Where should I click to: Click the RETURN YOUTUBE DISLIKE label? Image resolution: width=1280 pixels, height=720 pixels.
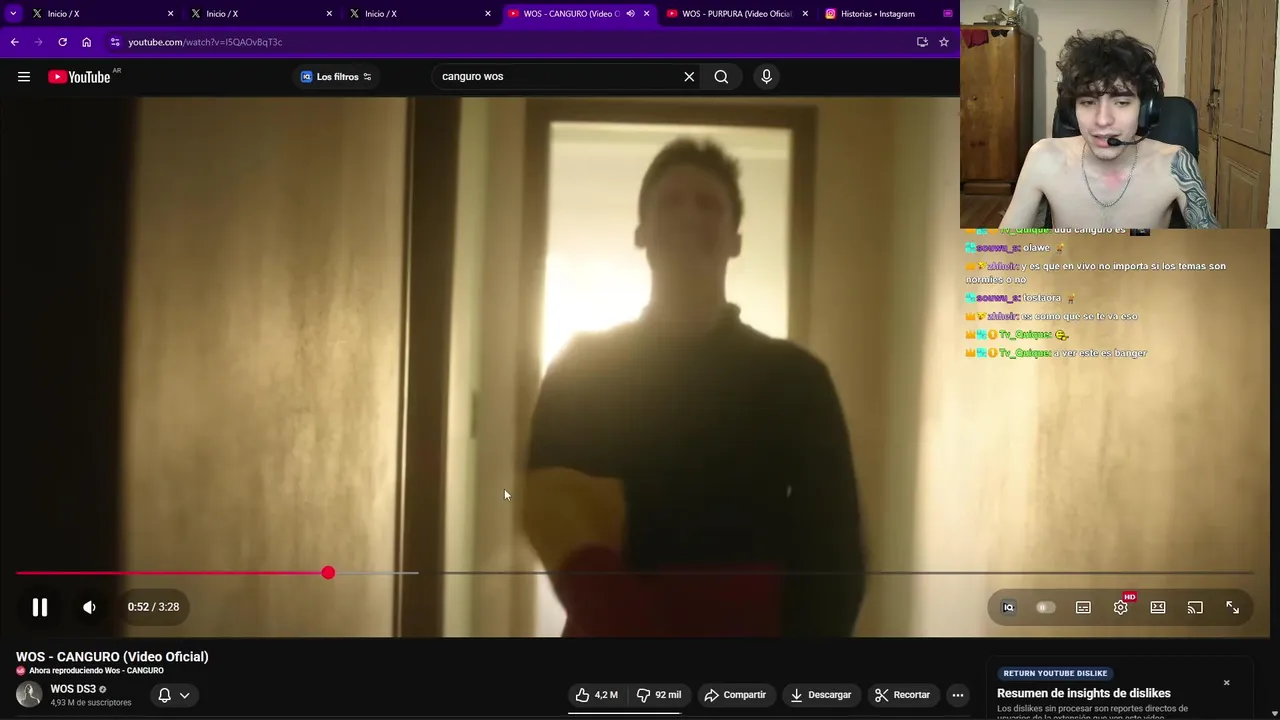(x=1055, y=674)
